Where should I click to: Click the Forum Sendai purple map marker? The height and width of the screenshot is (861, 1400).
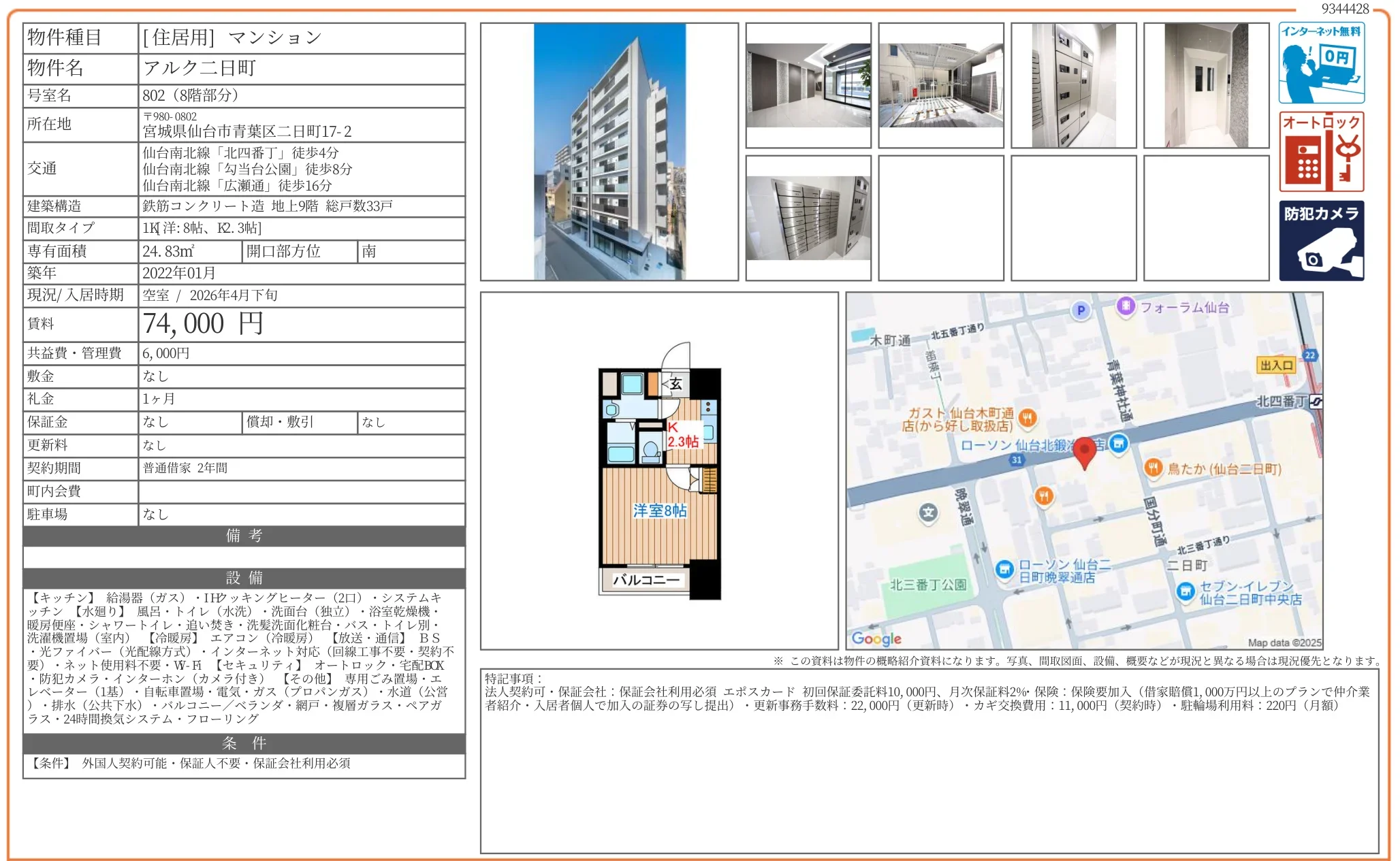[1126, 306]
